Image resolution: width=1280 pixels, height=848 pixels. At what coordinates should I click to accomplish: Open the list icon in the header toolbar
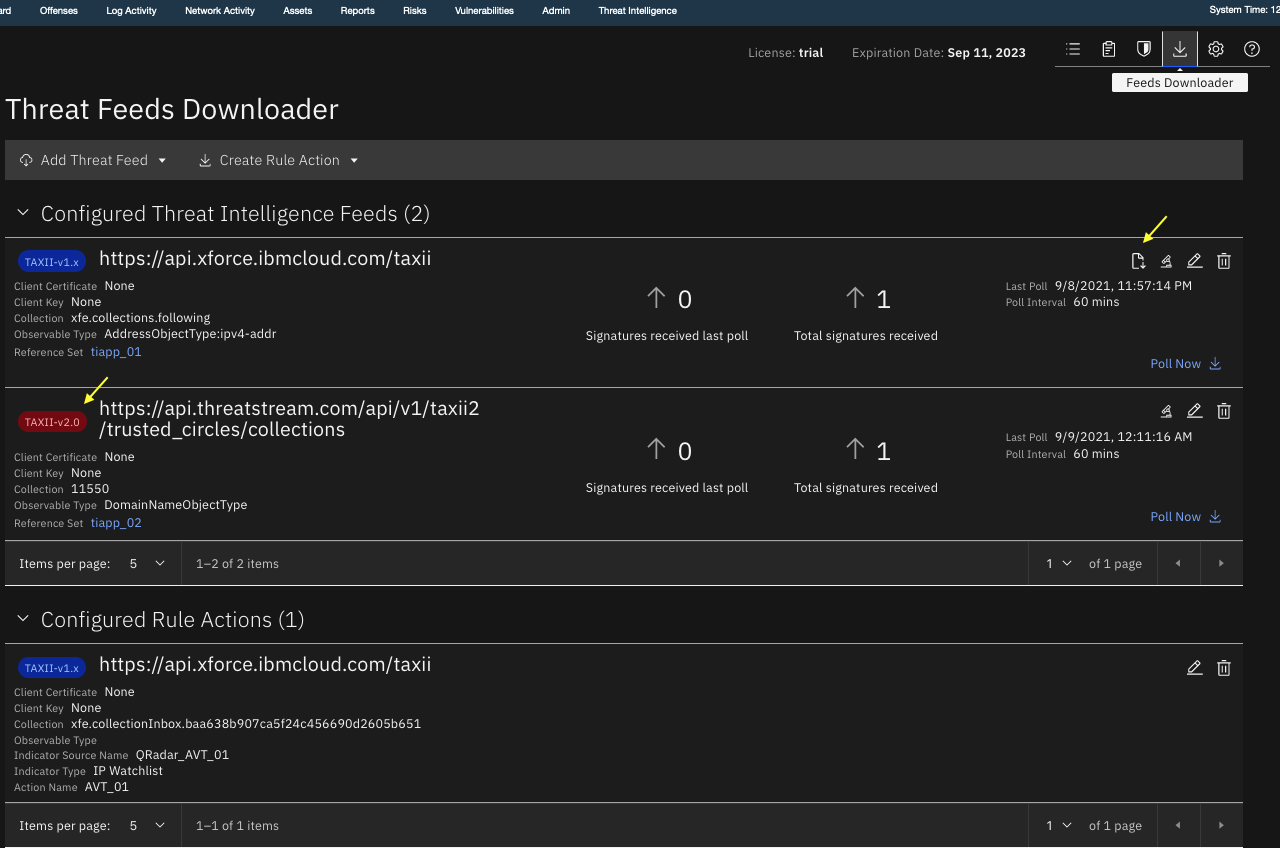1072,48
